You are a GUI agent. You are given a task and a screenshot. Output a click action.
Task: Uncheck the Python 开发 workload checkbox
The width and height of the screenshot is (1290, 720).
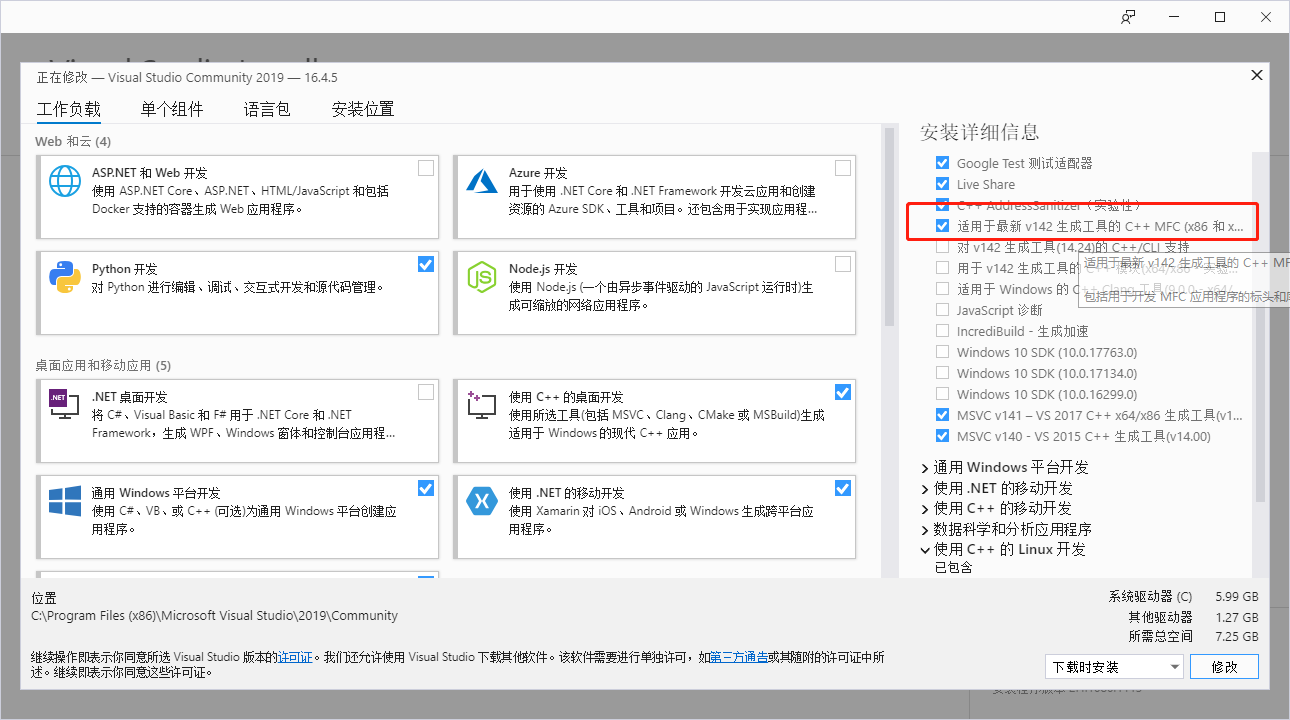click(x=426, y=264)
